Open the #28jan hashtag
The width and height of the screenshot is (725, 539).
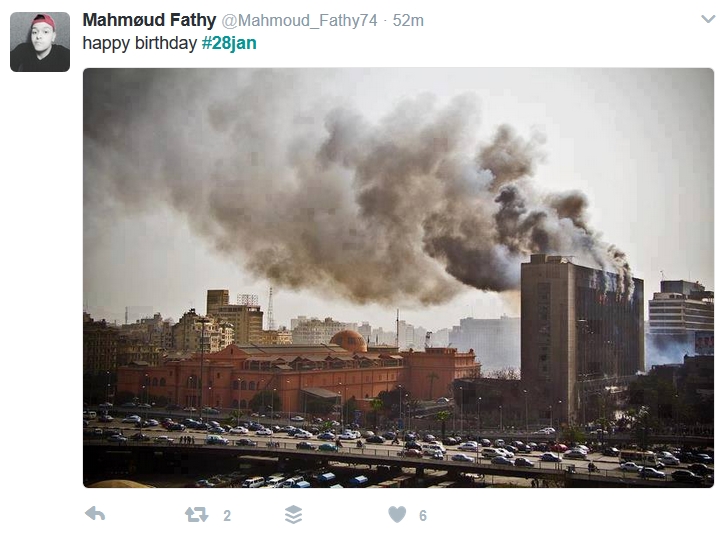[229, 43]
